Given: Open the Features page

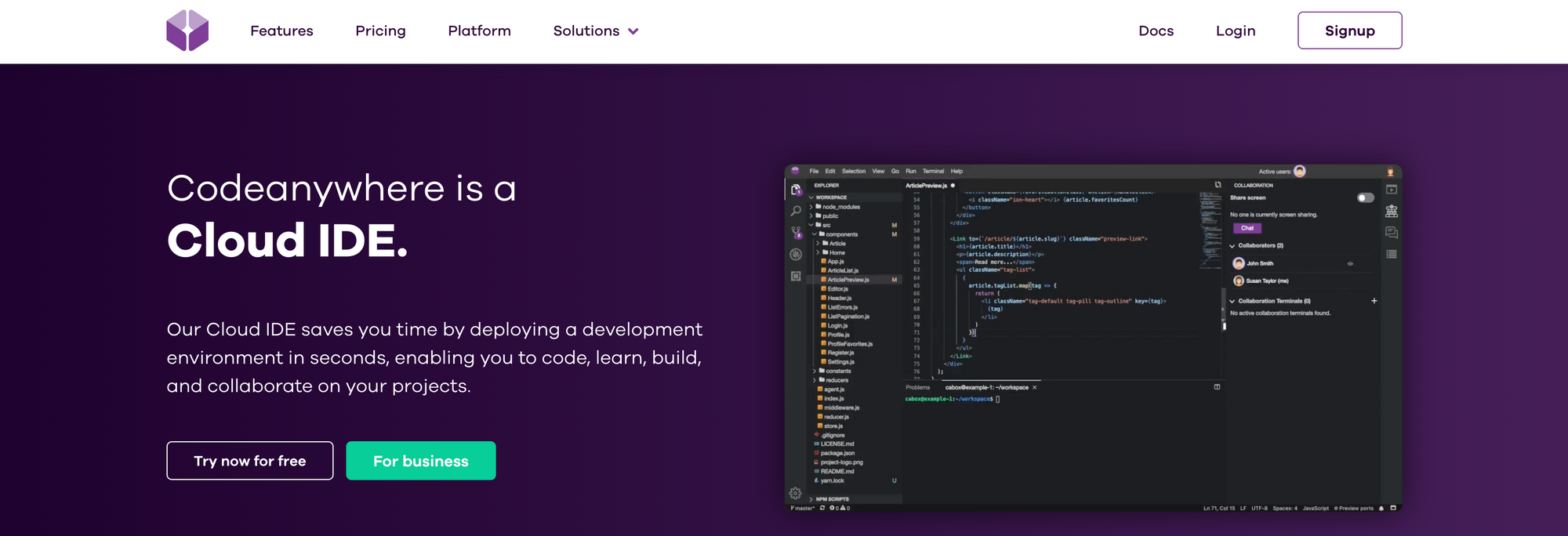Looking at the screenshot, I should click(281, 31).
